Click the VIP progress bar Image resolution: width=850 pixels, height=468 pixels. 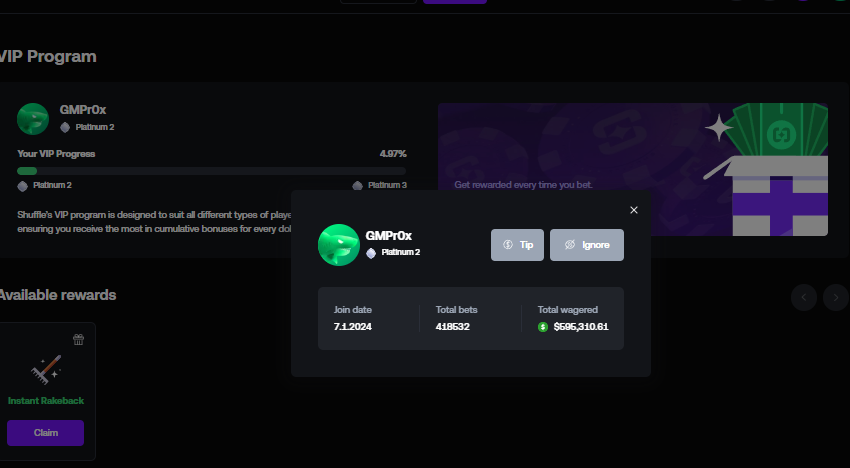coord(211,171)
